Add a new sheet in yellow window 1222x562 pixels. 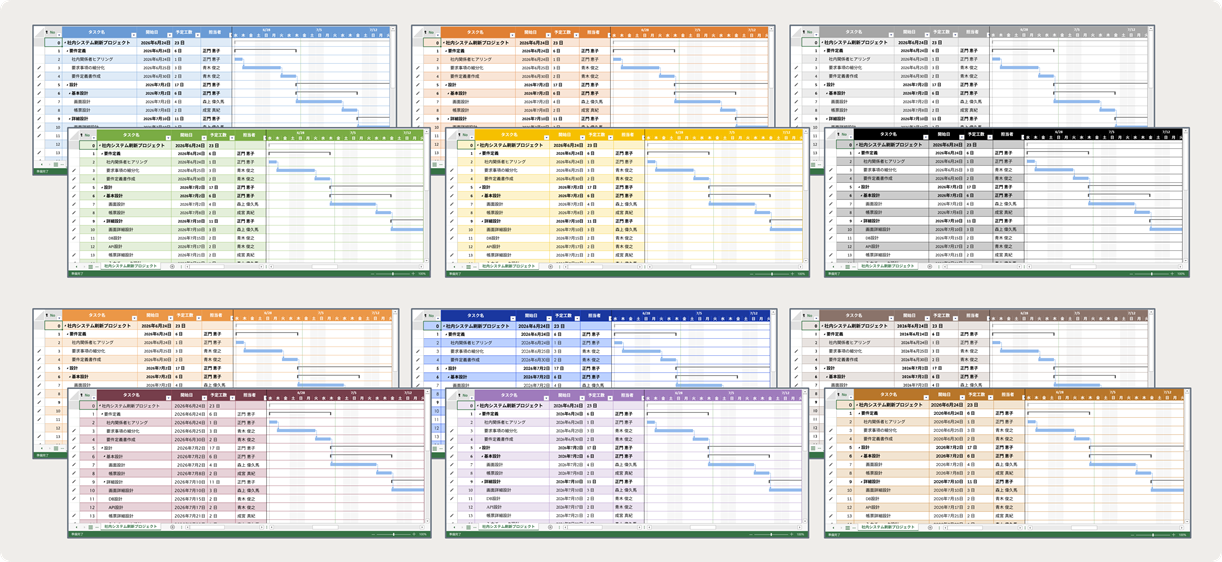[551, 266]
